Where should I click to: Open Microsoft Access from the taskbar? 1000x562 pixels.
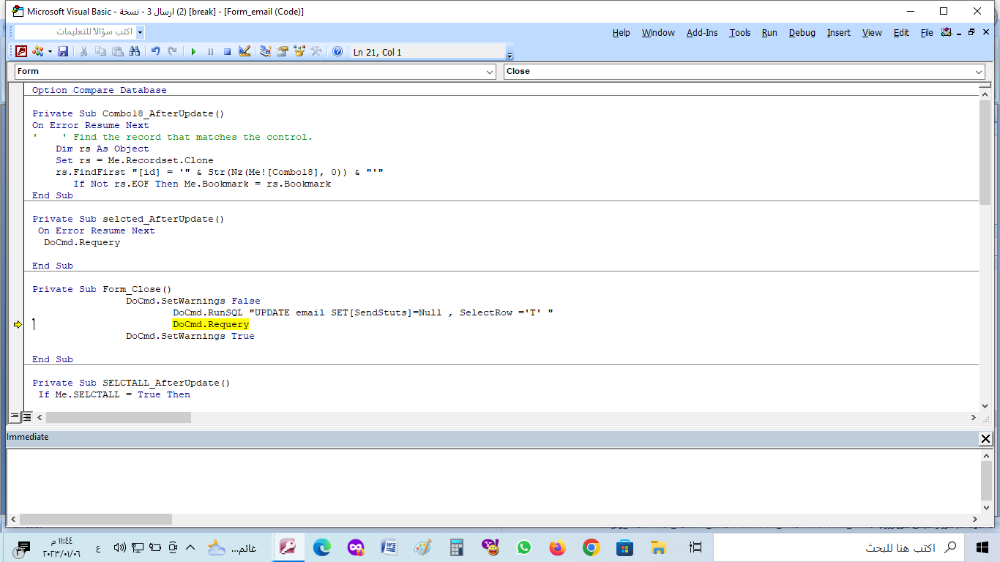[288, 547]
